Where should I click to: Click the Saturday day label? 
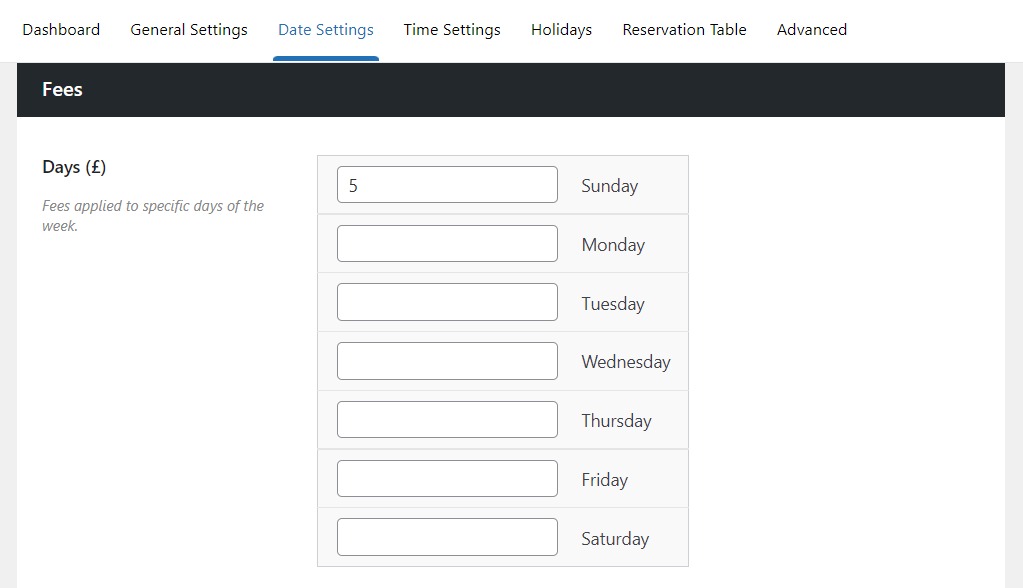tap(614, 539)
